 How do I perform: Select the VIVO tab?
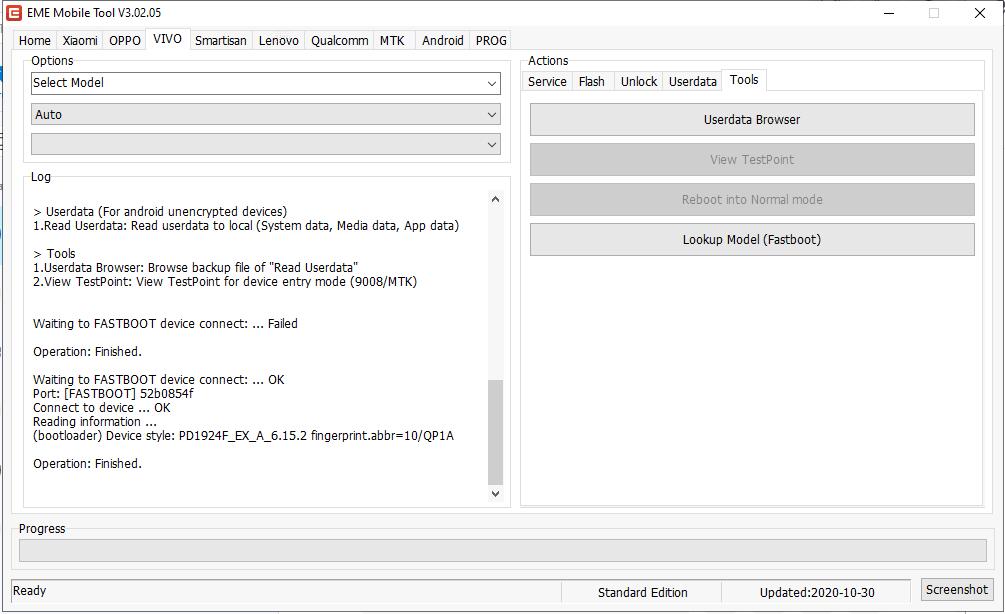[167, 38]
